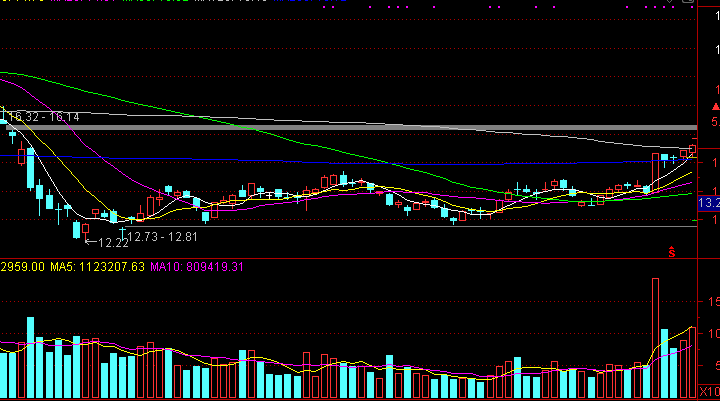Click the magenta MA10 volume value label
This screenshot has height=401, width=720.
coord(197,267)
